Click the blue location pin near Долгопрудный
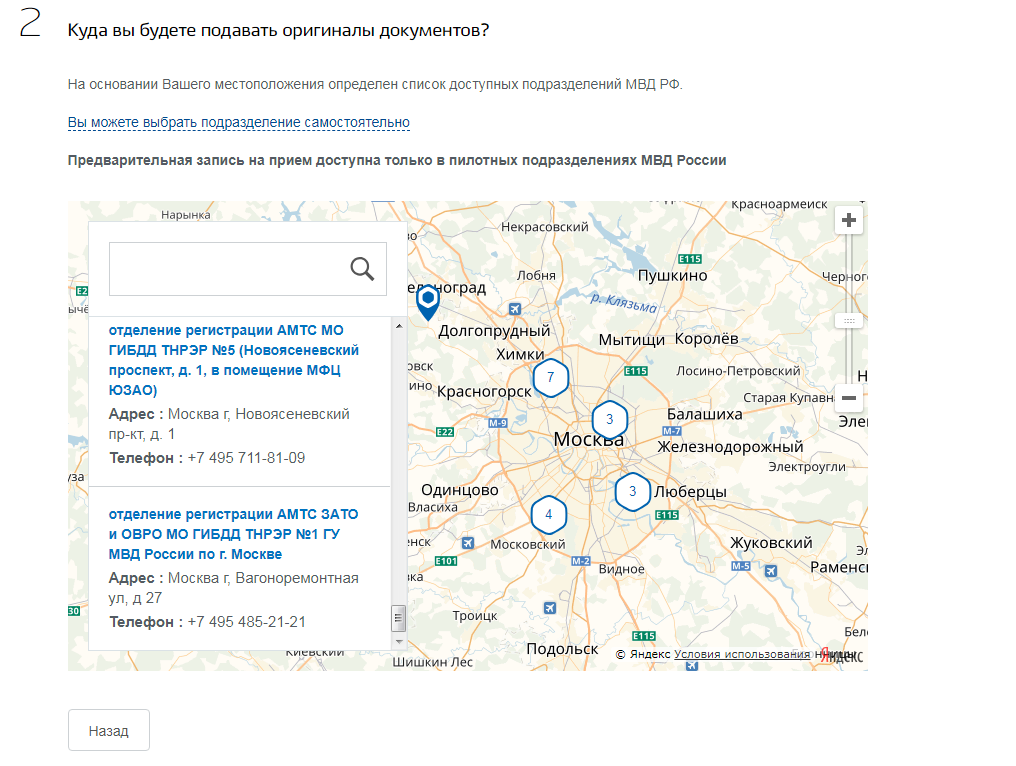1016x766 pixels. tap(428, 300)
